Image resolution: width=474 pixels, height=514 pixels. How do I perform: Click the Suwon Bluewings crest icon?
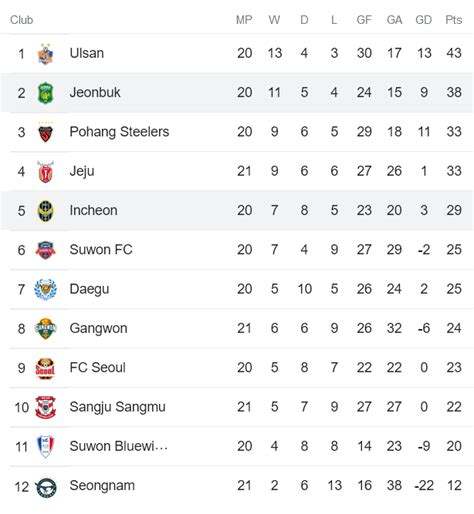[x=45, y=447]
